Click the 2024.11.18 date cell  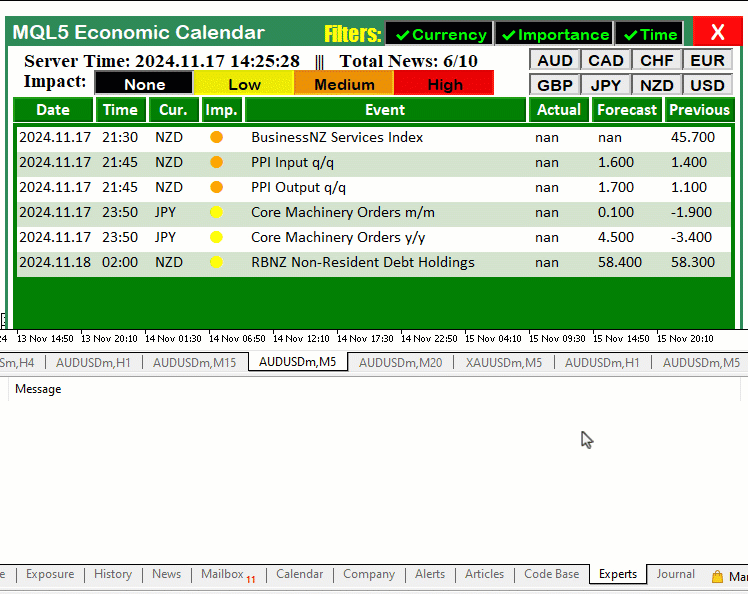click(x=55, y=262)
